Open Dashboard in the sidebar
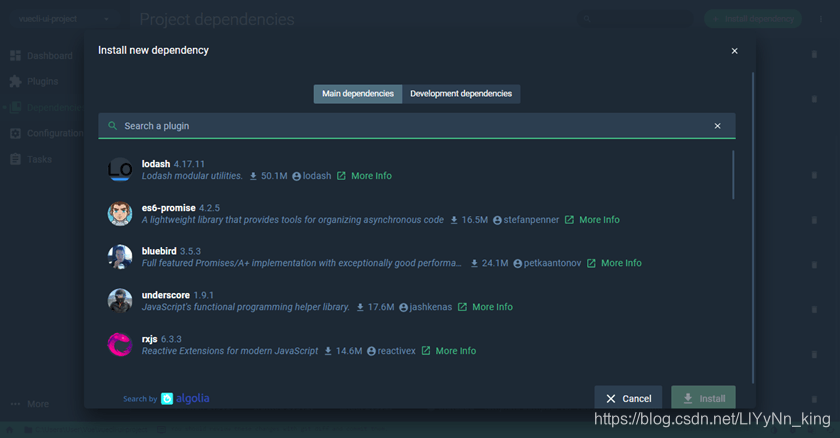Viewport: 840px width, 438px height. (42, 56)
